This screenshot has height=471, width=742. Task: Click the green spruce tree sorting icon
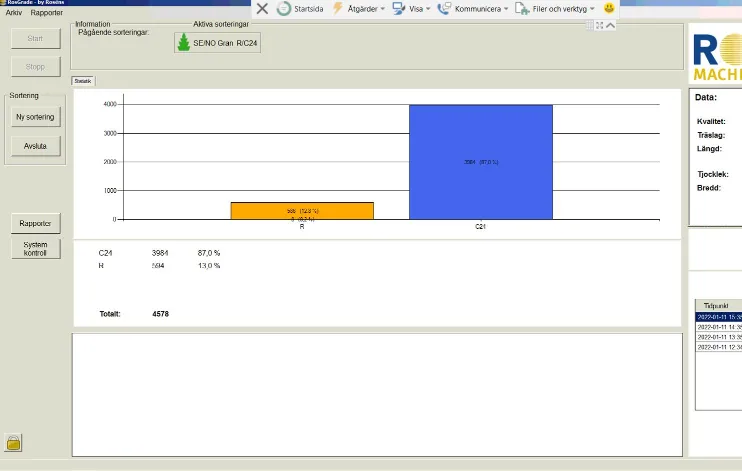coord(183,44)
